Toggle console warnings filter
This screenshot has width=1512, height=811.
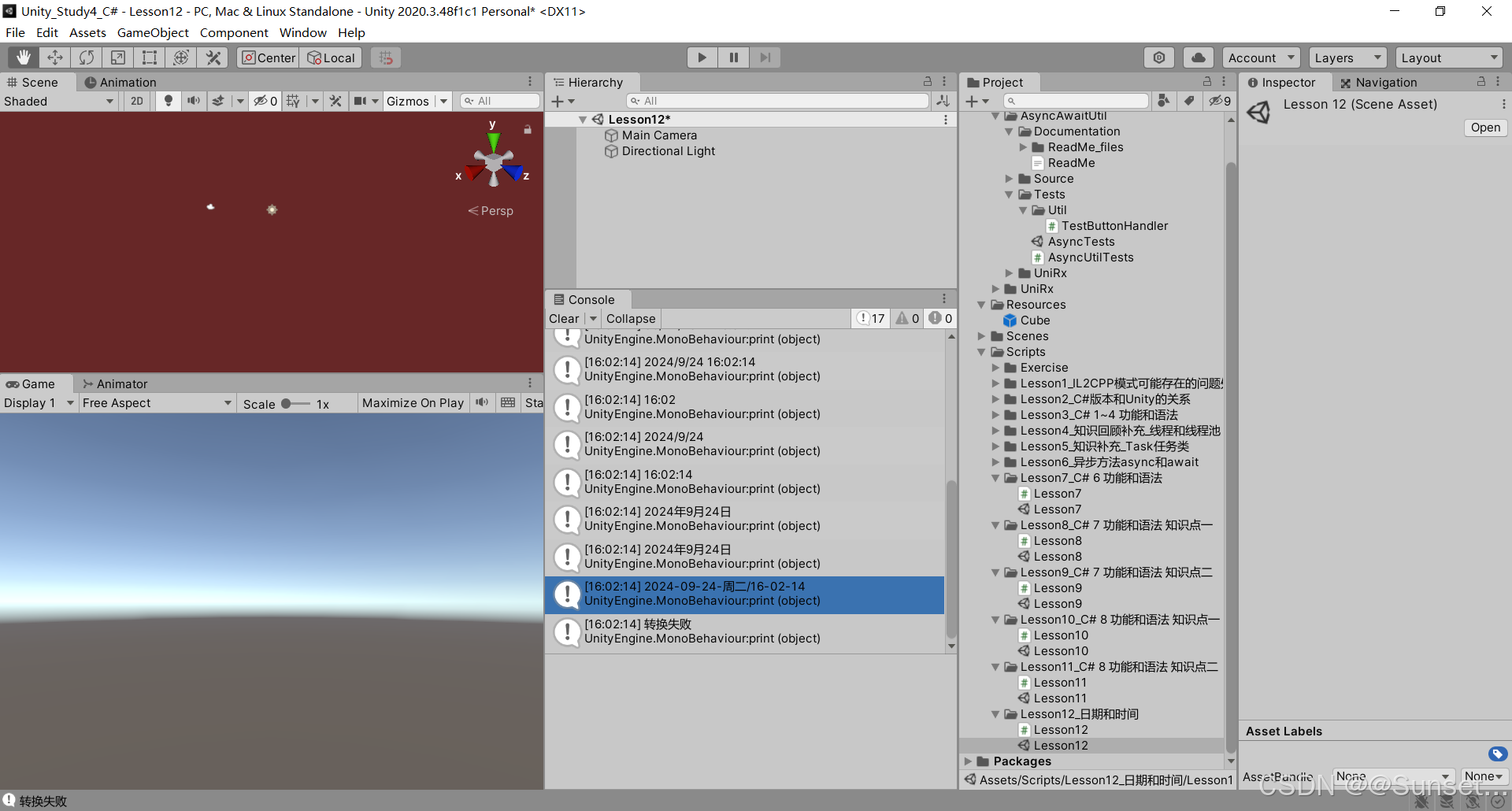907,318
